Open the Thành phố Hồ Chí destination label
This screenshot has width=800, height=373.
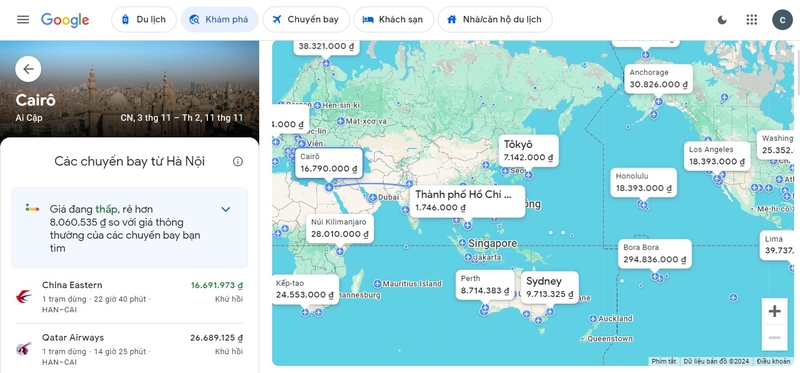467,201
